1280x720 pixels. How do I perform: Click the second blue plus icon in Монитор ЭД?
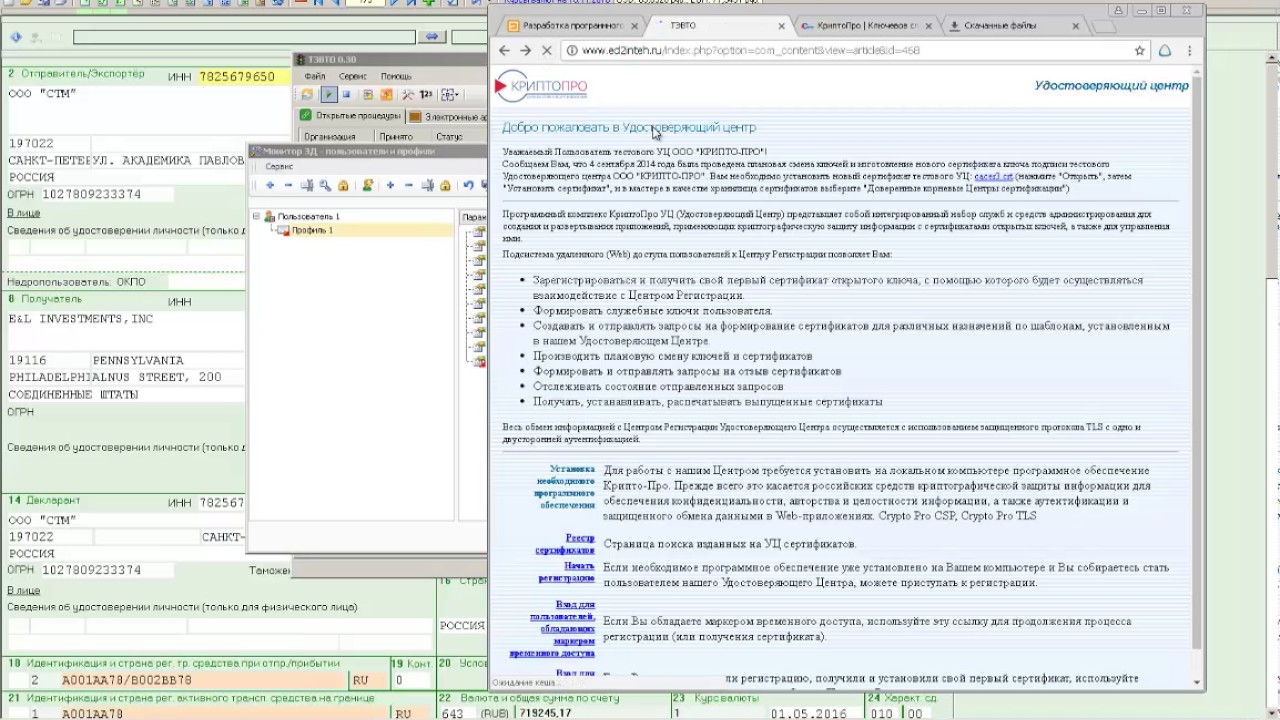(391, 185)
